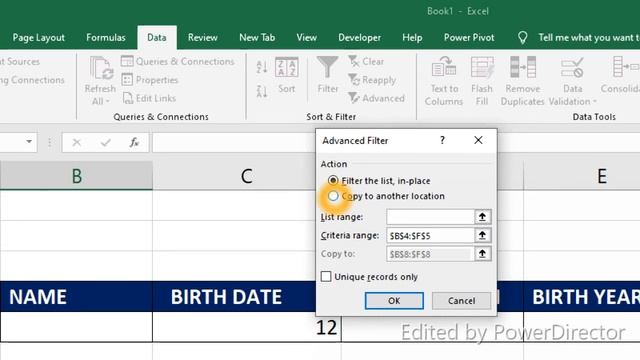This screenshot has height=360, width=640.
Task: Click the Insert Function fx button
Action: 134,142
